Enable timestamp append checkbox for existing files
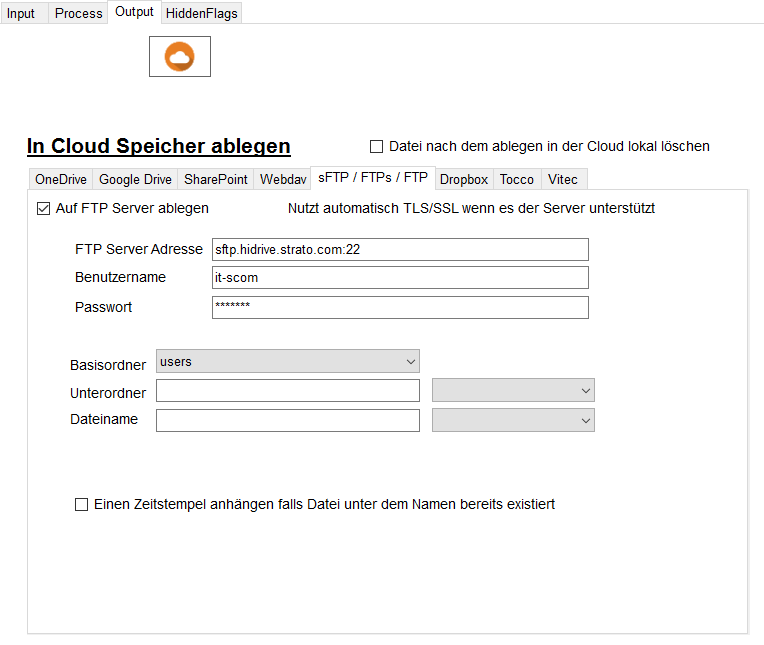 pos(82,505)
